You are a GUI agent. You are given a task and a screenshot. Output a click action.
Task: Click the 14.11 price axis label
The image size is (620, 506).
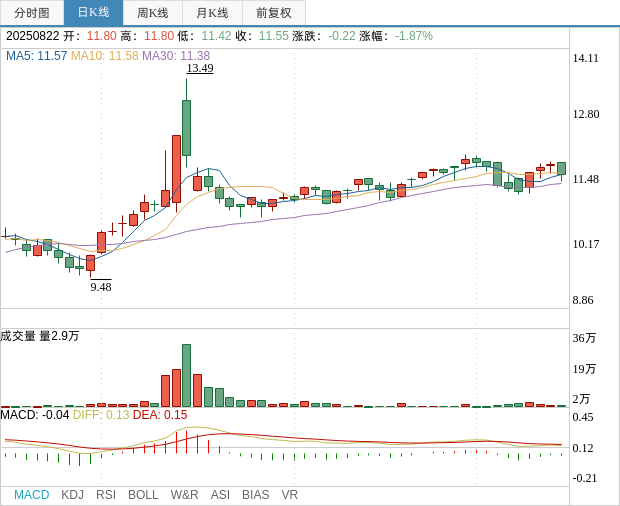(x=586, y=58)
